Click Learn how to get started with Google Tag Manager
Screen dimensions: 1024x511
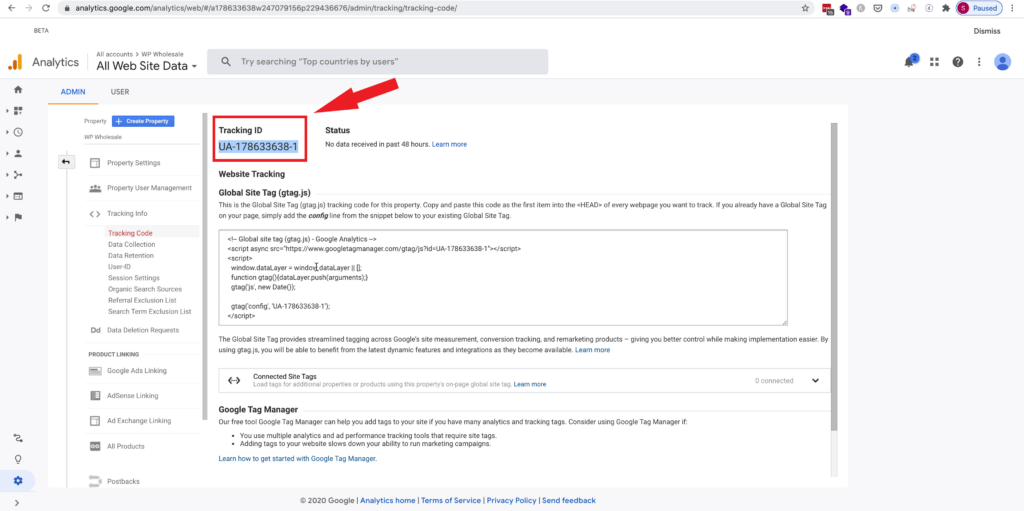[298, 459]
